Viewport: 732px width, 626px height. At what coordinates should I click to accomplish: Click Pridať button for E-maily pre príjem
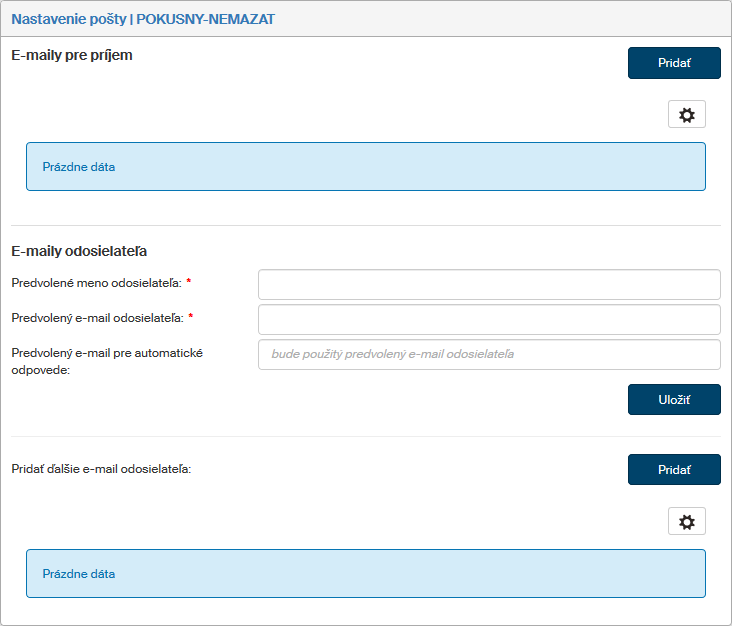[673, 63]
